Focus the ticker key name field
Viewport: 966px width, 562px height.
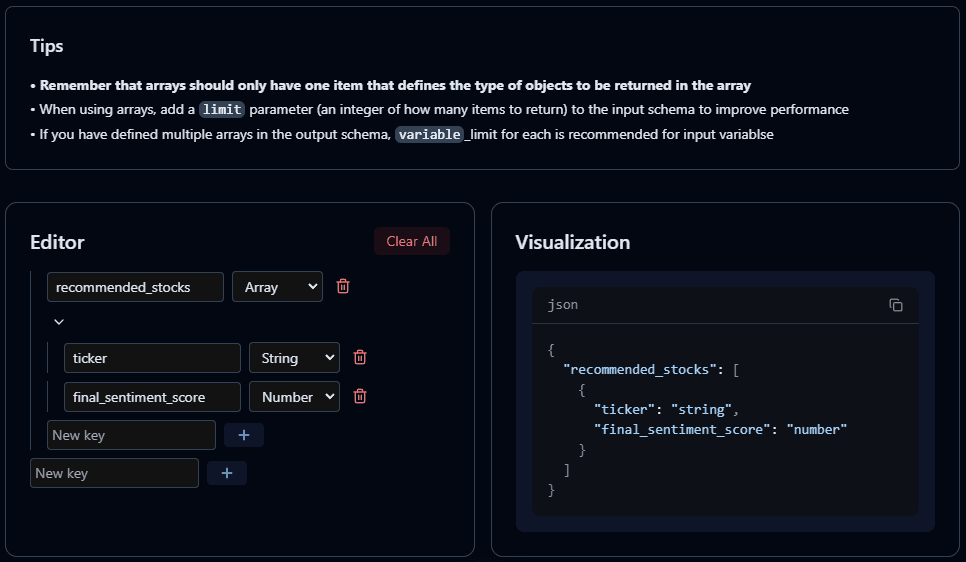coord(152,358)
